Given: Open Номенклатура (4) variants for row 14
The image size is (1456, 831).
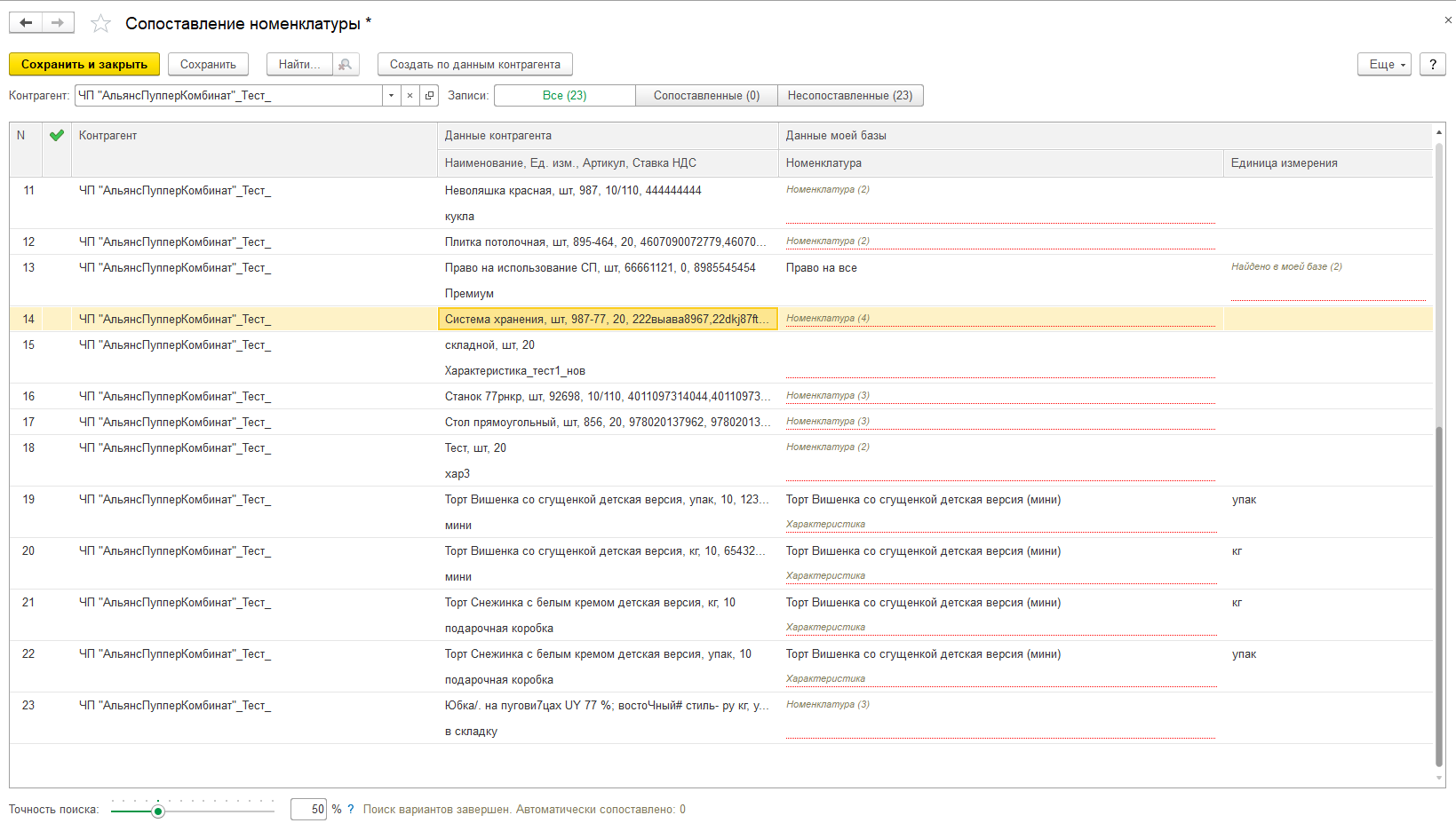Looking at the screenshot, I should pos(828,319).
